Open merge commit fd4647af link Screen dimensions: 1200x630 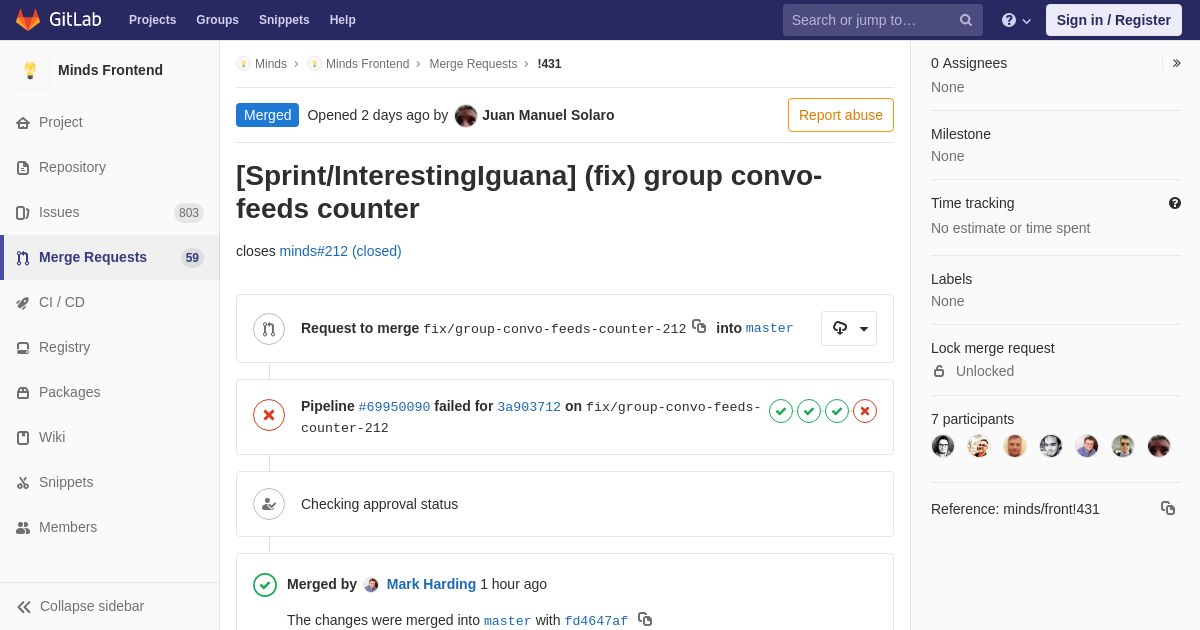click(596, 621)
